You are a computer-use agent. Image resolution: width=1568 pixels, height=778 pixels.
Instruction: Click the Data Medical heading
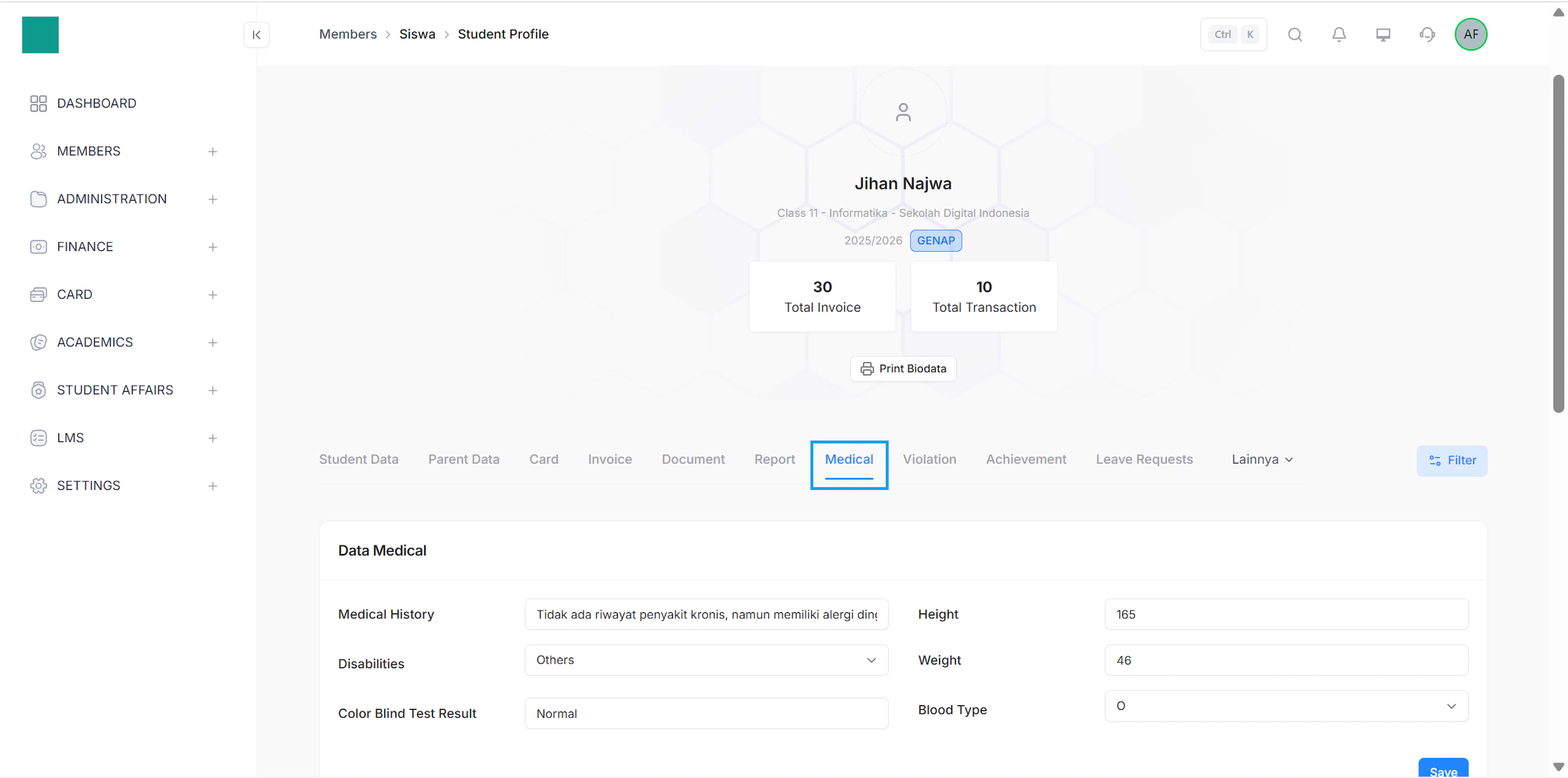point(382,551)
